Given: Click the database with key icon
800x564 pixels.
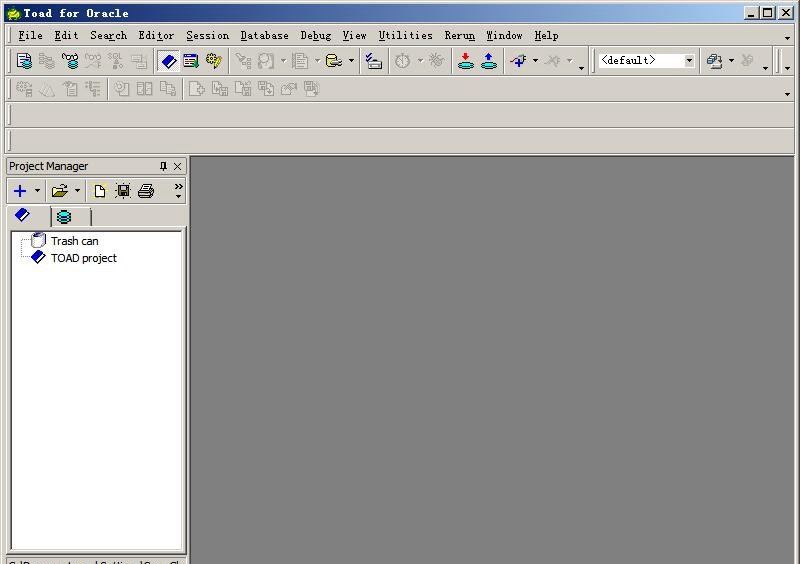Looking at the screenshot, I should pyautogui.click(x=334, y=61).
